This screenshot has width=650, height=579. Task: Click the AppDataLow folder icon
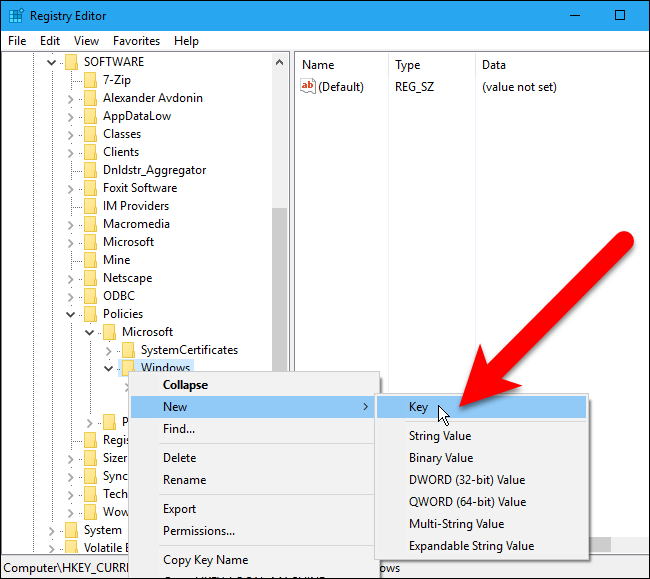coord(90,116)
